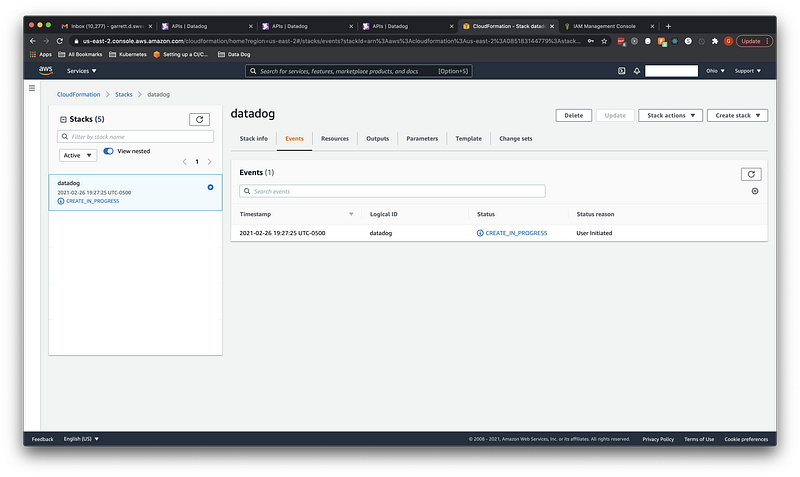Open the Create stack dropdown
The height and width of the screenshot is (477, 800).
click(737, 115)
